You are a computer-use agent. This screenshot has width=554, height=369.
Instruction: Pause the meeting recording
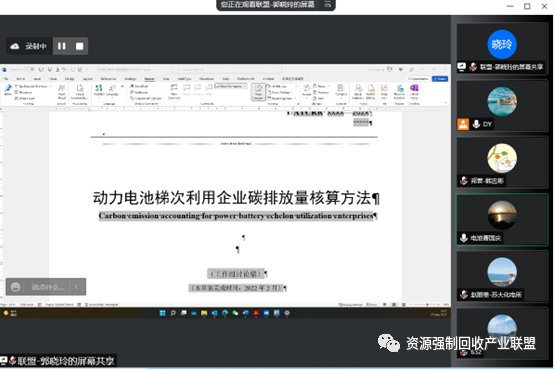[61, 46]
